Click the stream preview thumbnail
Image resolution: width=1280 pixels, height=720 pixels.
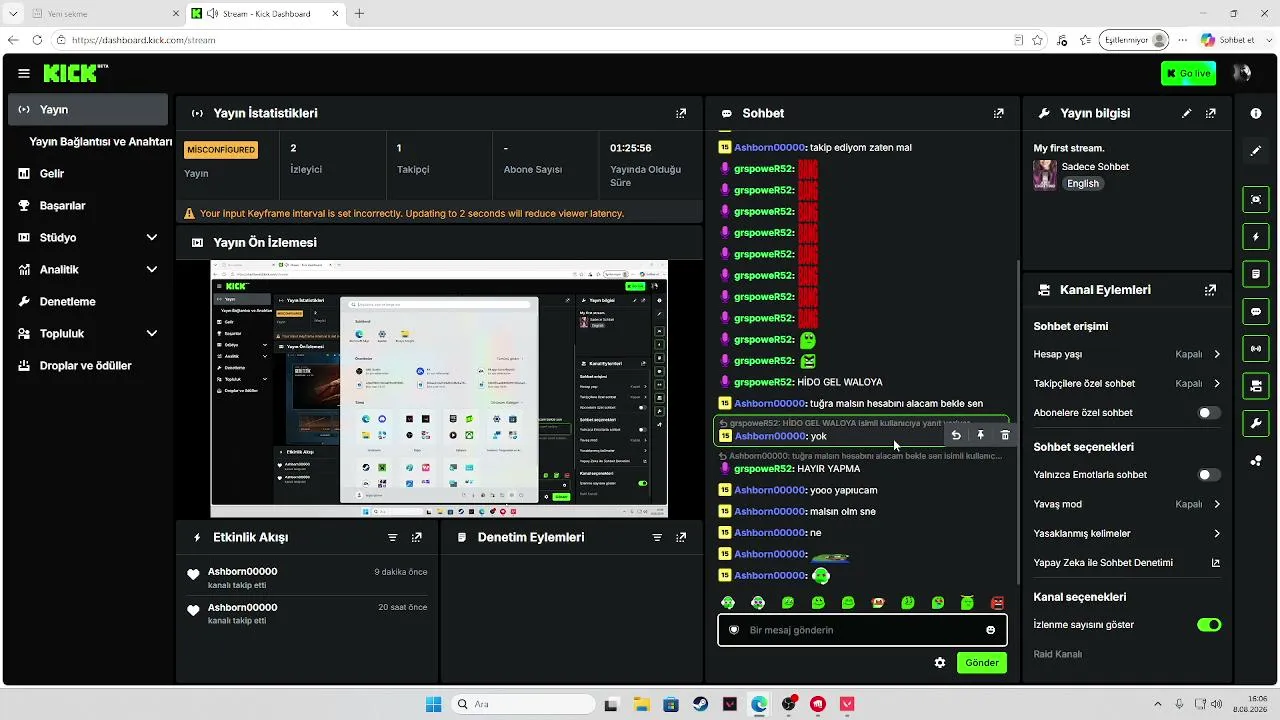tap(439, 389)
